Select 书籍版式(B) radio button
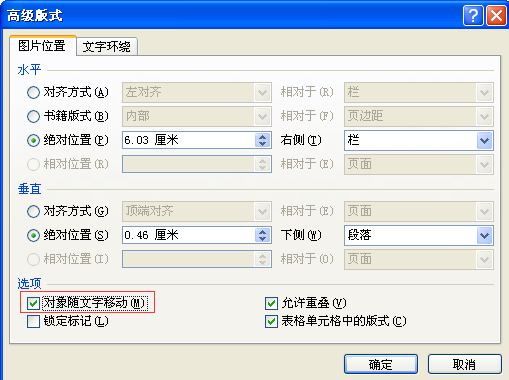Screen dimensions: 509x380 pyautogui.click(x=33, y=116)
